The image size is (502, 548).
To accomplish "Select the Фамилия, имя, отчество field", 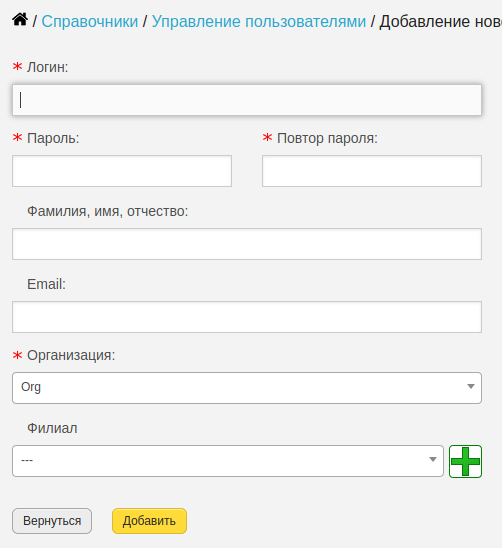I will [247, 244].
